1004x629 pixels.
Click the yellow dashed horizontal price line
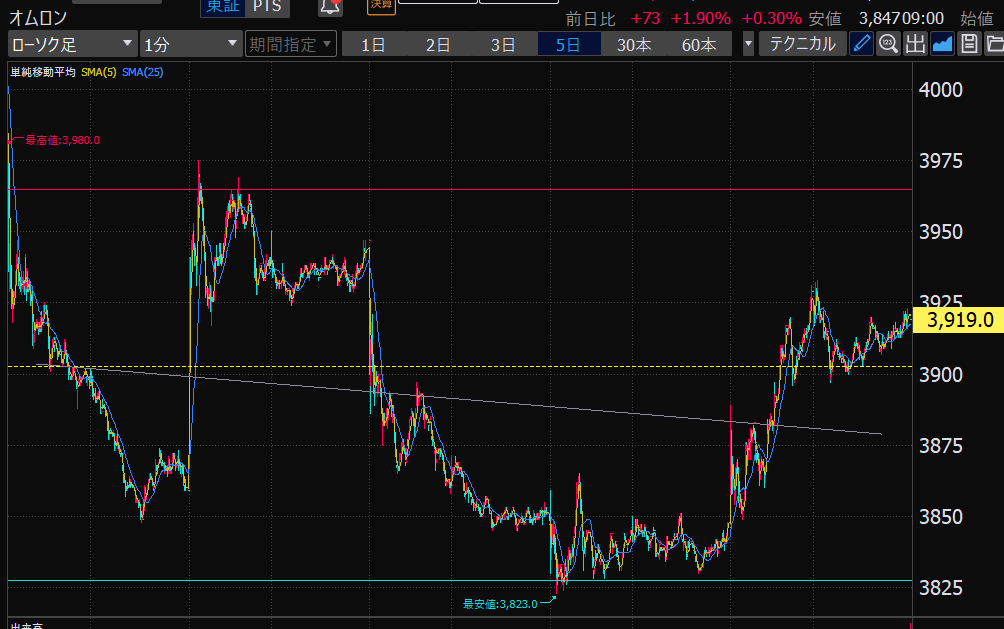[x=460, y=367]
